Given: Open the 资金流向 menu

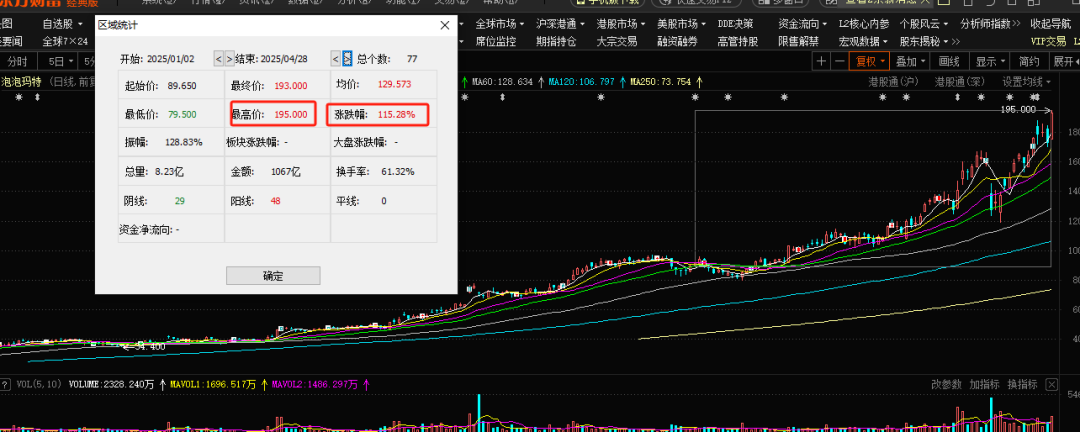Looking at the screenshot, I should (798, 23).
